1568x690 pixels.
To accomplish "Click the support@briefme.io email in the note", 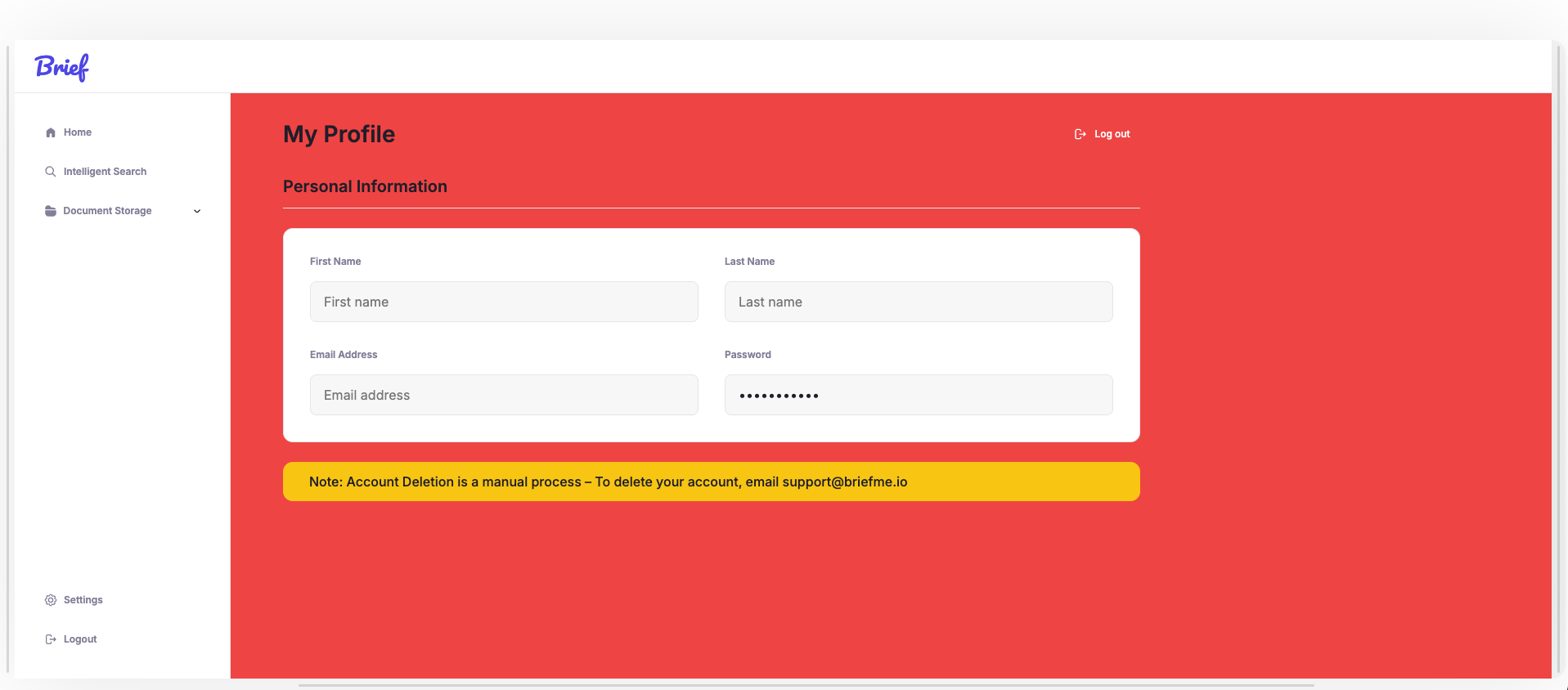I will (844, 482).
